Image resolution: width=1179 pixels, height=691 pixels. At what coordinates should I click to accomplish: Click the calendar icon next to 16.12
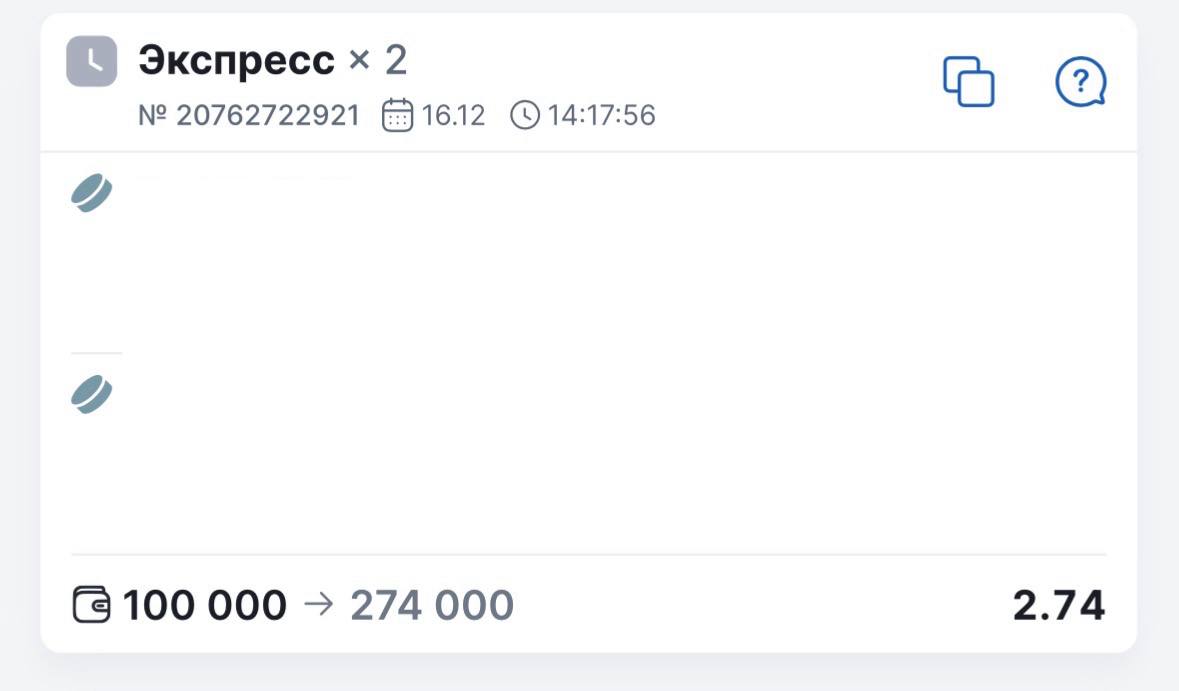397,116
